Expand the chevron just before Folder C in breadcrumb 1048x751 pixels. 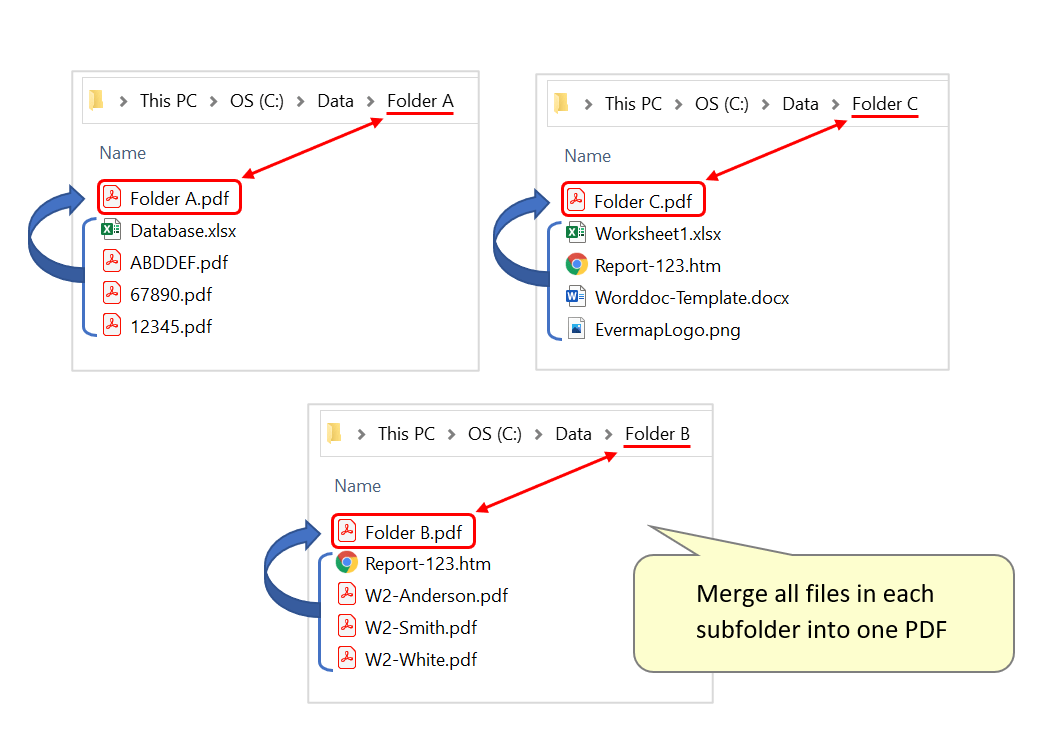pyautogui.click(x=836, y=104)
